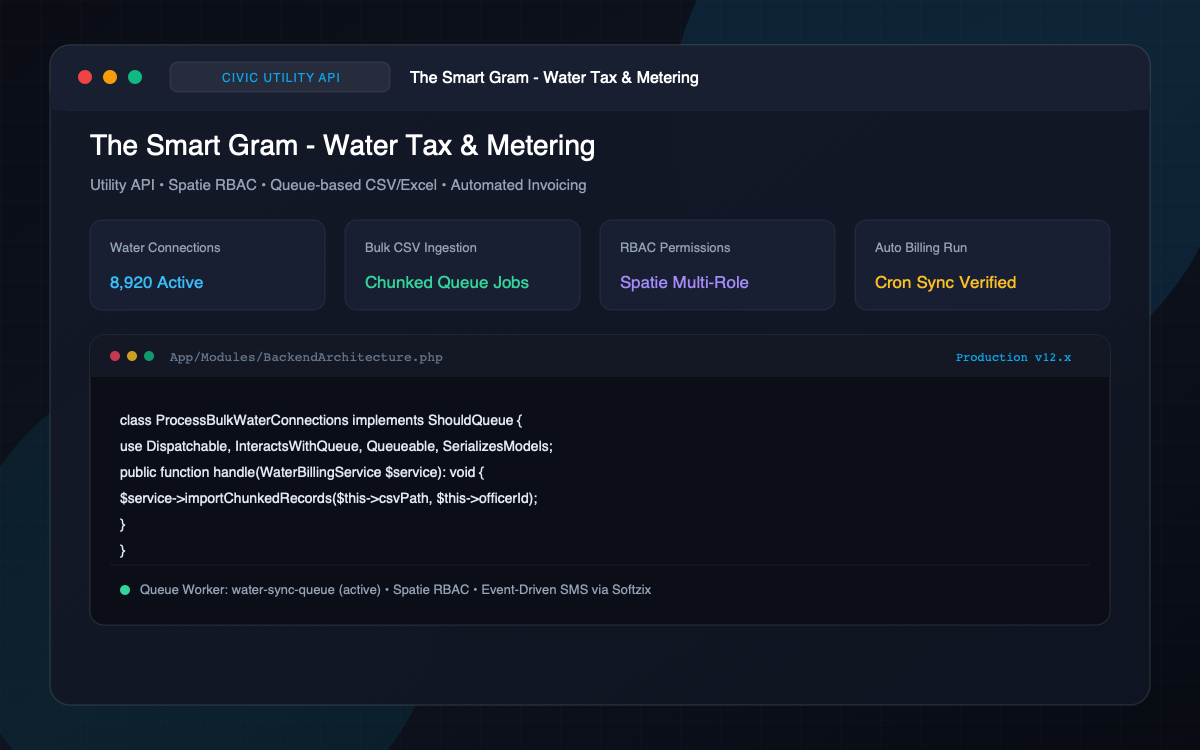This screenshot has width=1200, height=750.
Task: Click the file path App/Modules/BackendArchitecture.php
Action: 306,357
